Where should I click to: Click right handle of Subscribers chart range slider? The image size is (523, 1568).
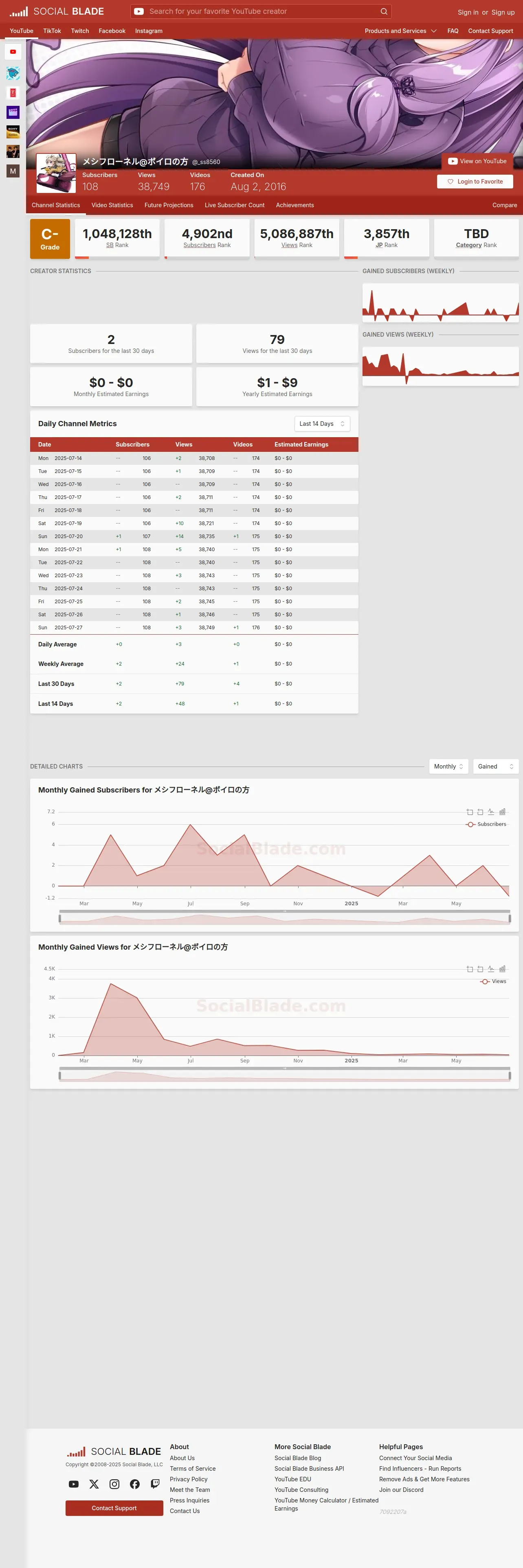pyautogui.click(x=510, y=918)
